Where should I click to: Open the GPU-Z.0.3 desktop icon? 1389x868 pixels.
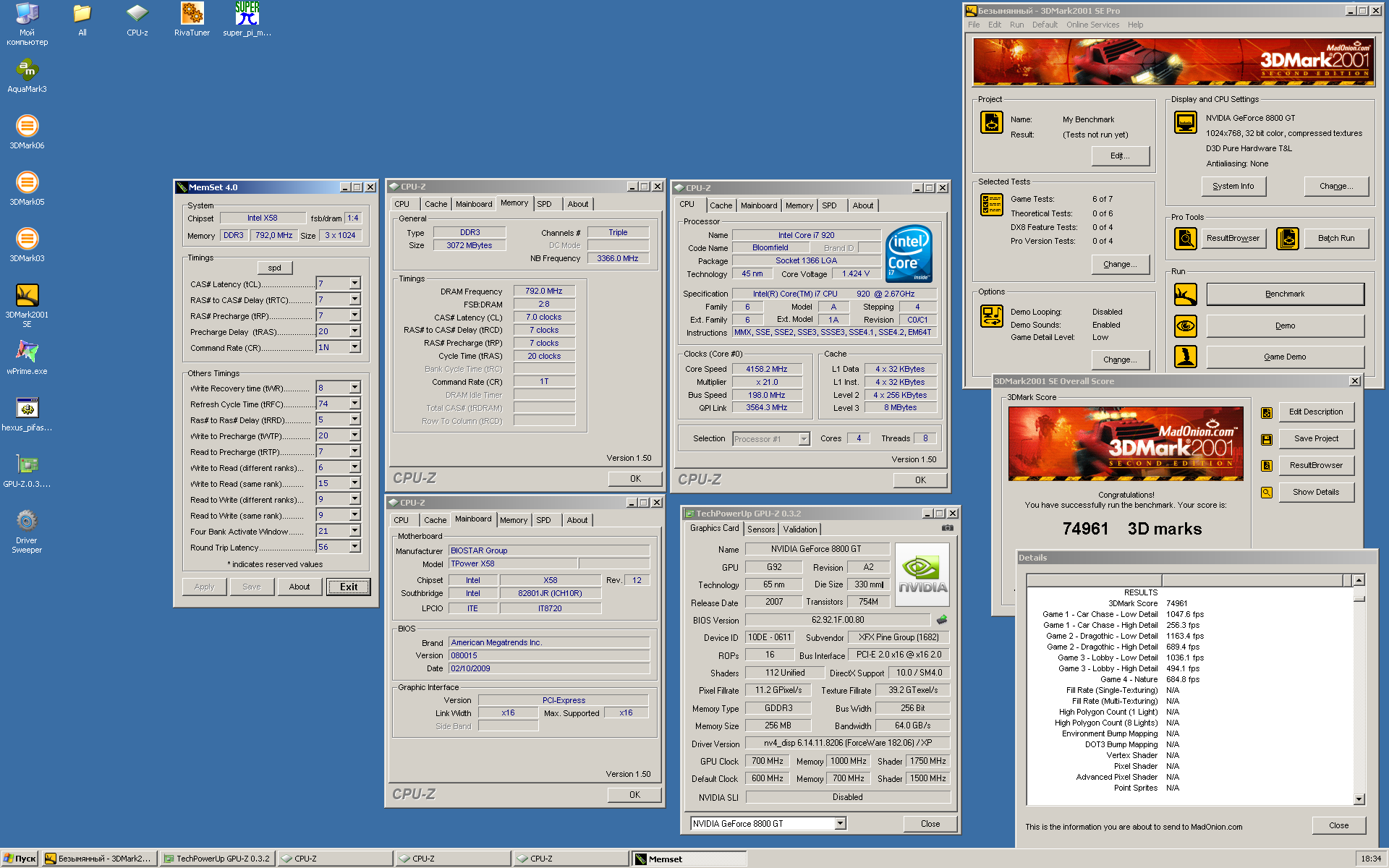(x=27, y=471)
